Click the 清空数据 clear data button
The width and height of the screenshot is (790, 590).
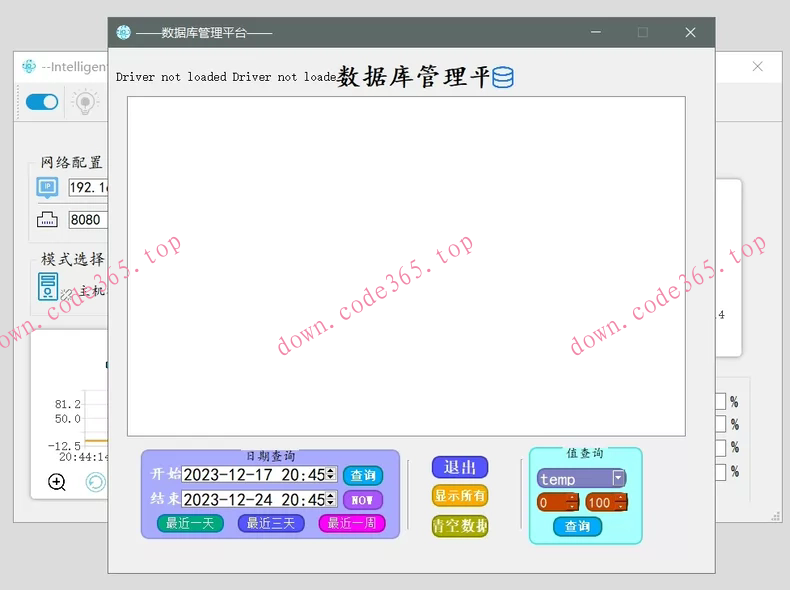[x=460, y=526]
